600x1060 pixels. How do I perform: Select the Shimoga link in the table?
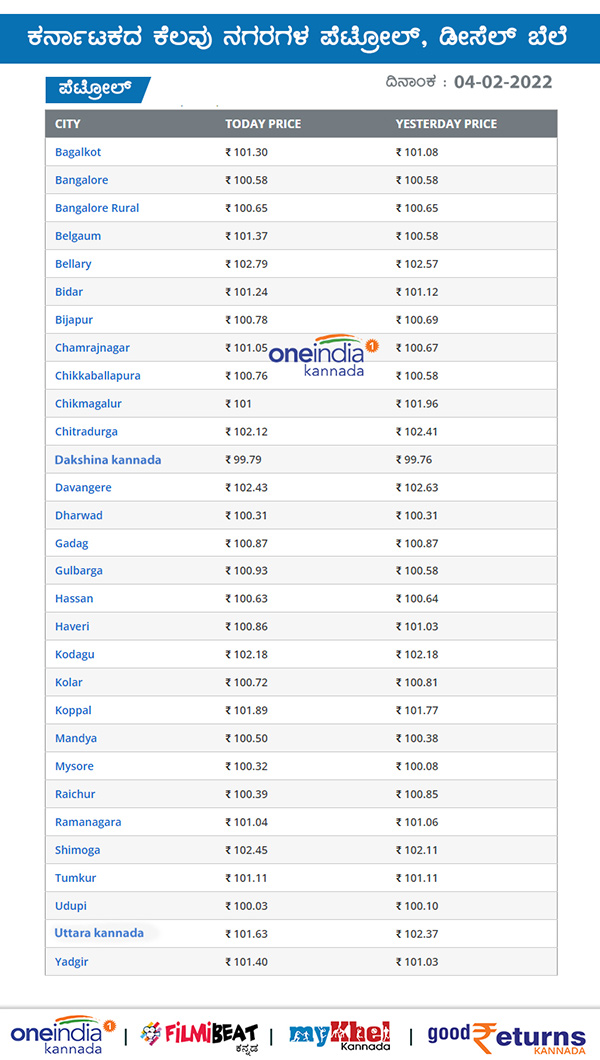click(77, 849)
